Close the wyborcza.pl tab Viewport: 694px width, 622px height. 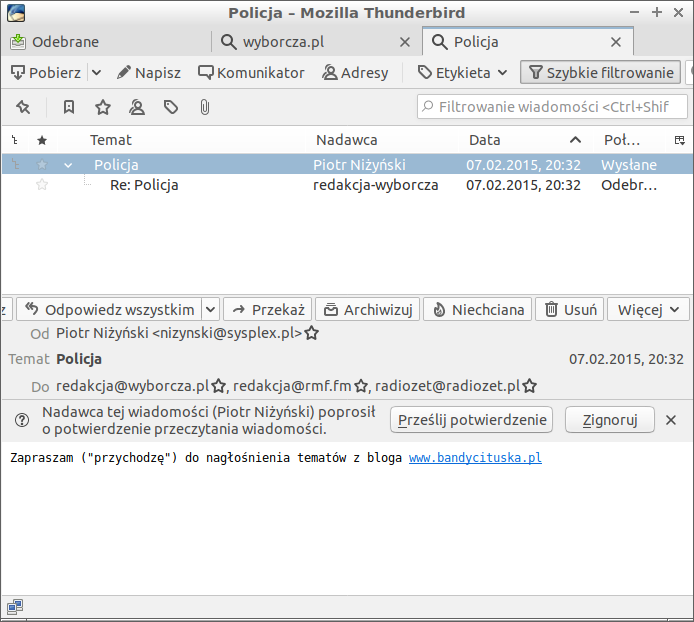(x=405, y=42)
